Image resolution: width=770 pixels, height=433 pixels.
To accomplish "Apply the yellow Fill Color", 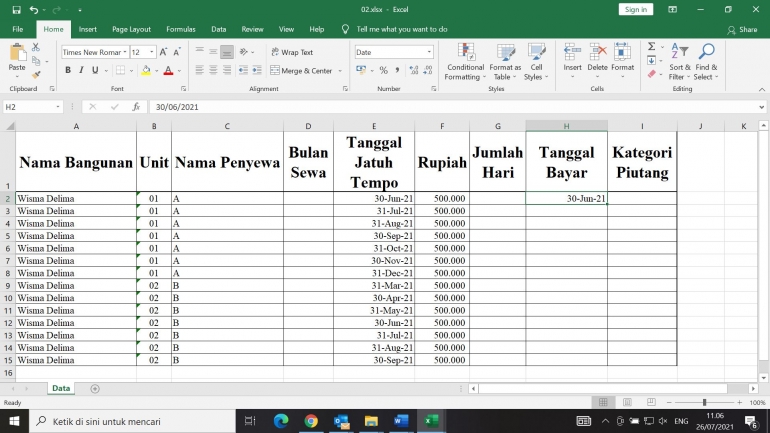I will [146, 71].
